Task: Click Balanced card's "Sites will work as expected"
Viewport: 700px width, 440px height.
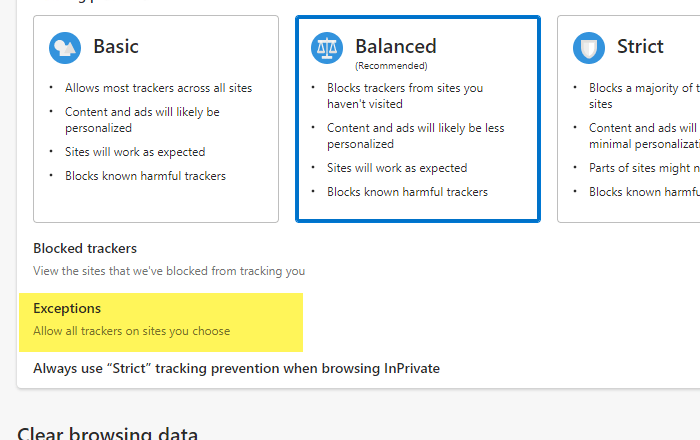Action: (x=397, y=168)
